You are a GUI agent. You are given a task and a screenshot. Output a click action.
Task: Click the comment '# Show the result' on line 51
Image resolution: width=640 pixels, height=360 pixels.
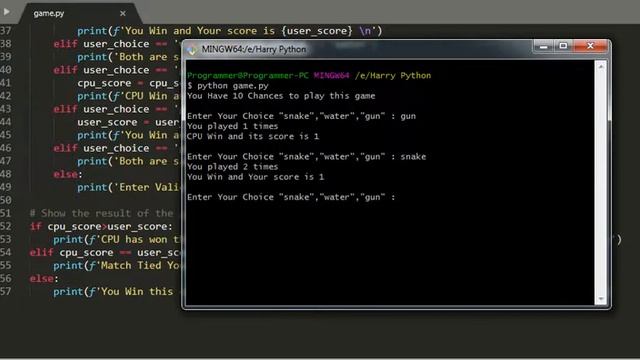click(101, 213)
